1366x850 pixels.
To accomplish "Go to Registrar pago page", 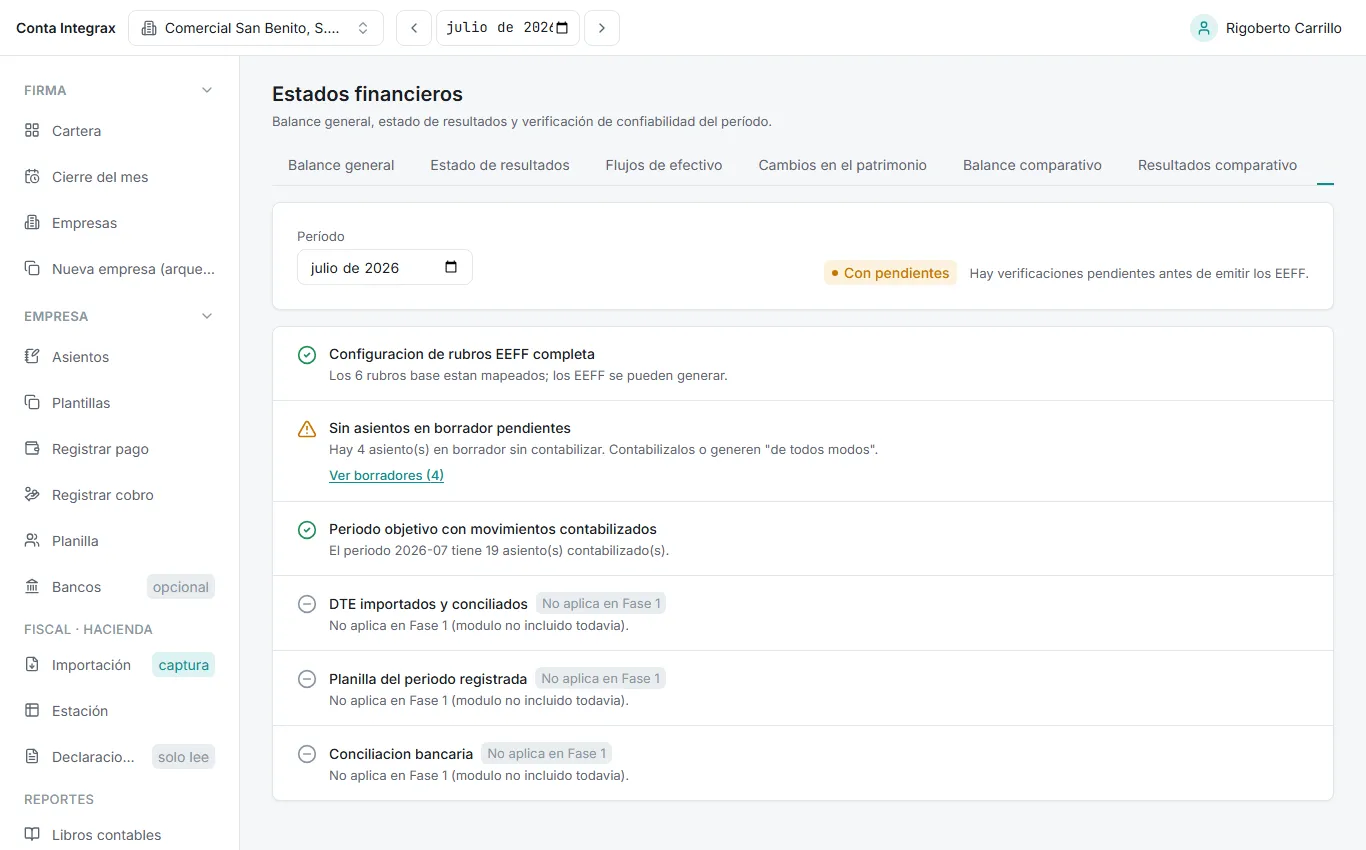I will [119, 449].
